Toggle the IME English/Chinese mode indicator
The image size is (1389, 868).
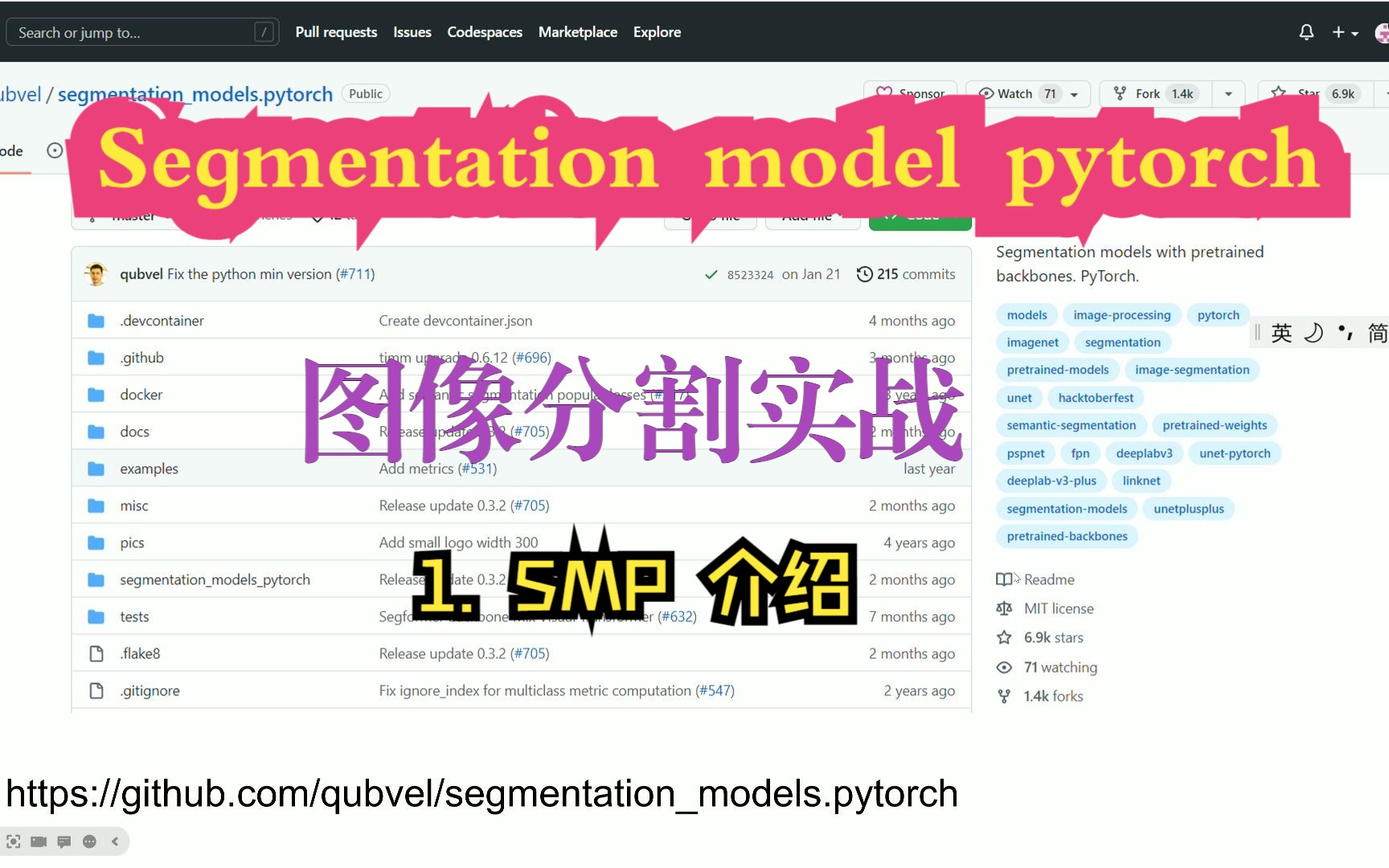pyautogui.click(x=1281, y=333)
